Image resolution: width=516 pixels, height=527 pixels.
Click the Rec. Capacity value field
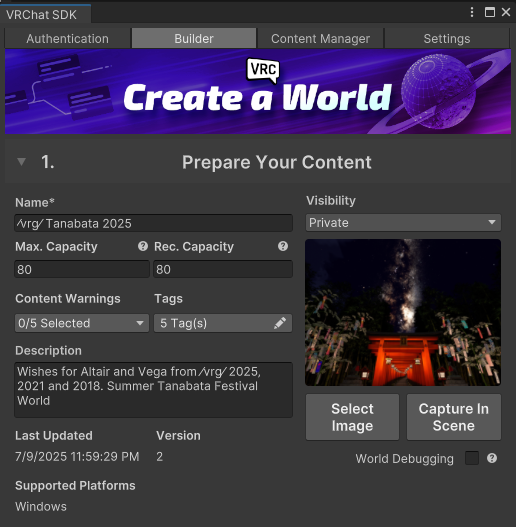click(223, 269)
